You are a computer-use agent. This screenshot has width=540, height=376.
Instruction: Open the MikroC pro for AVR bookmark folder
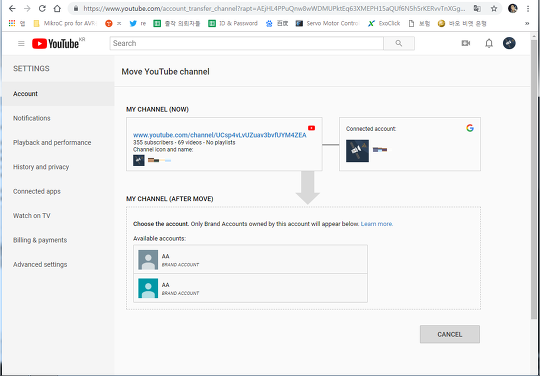tap(65, 23)
